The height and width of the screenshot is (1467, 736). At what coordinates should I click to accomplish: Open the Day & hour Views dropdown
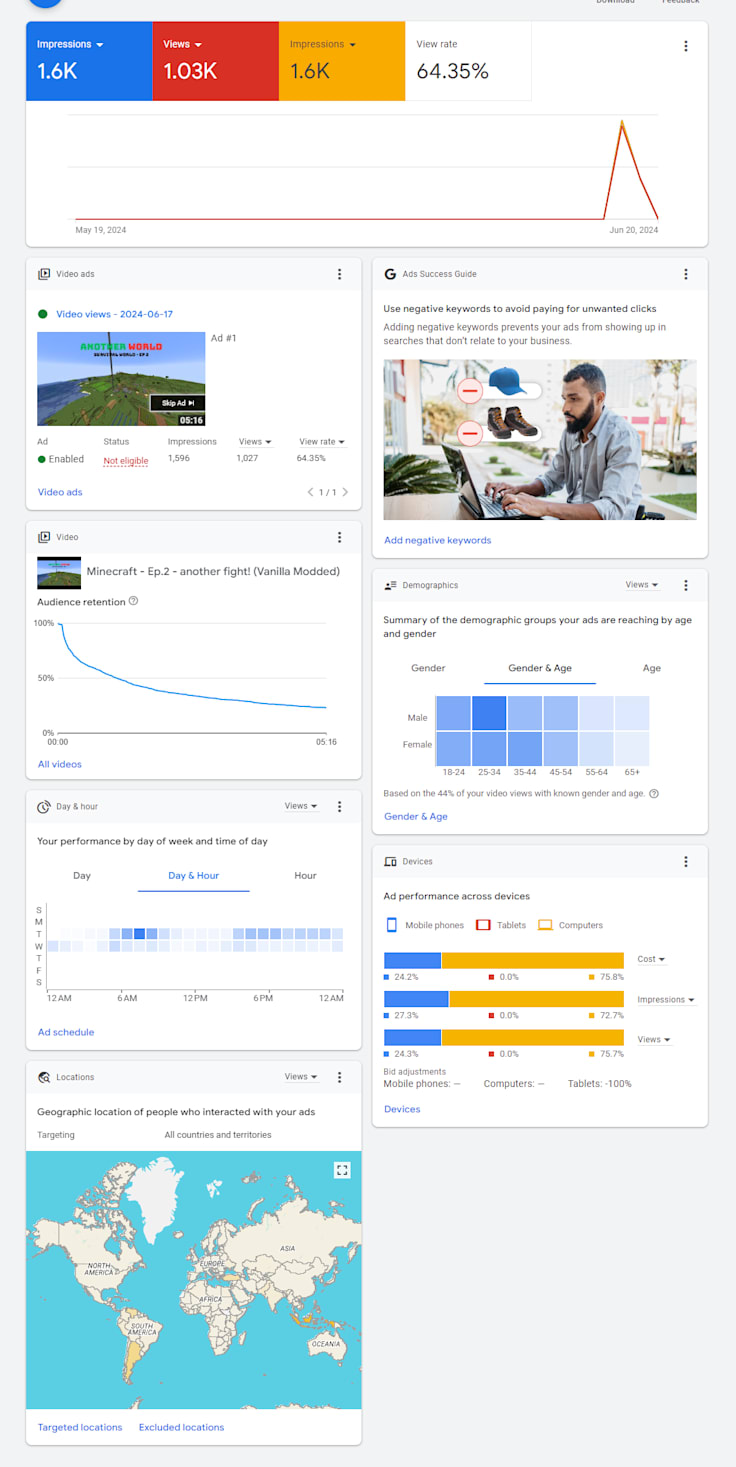coord(301,806)
